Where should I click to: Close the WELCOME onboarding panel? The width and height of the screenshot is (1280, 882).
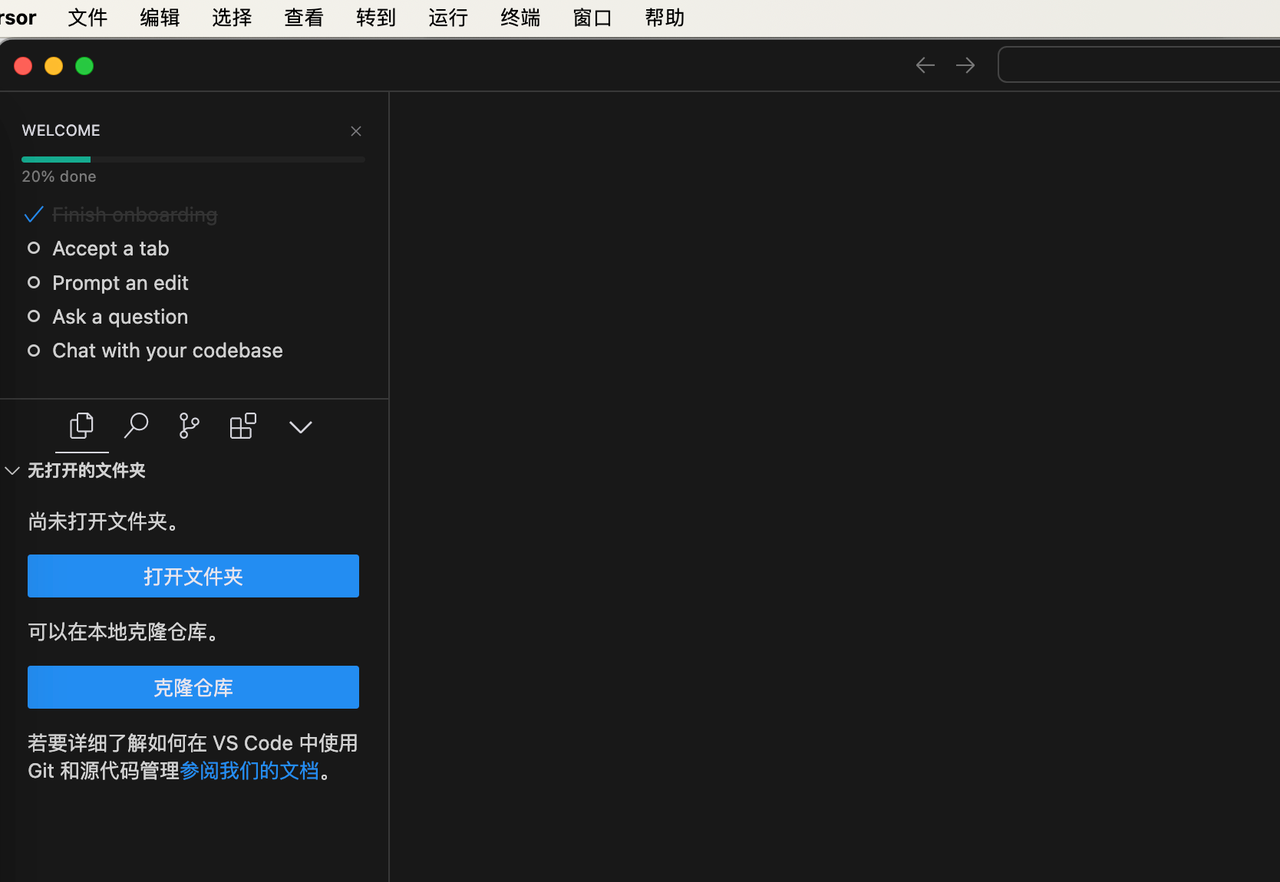356,131
